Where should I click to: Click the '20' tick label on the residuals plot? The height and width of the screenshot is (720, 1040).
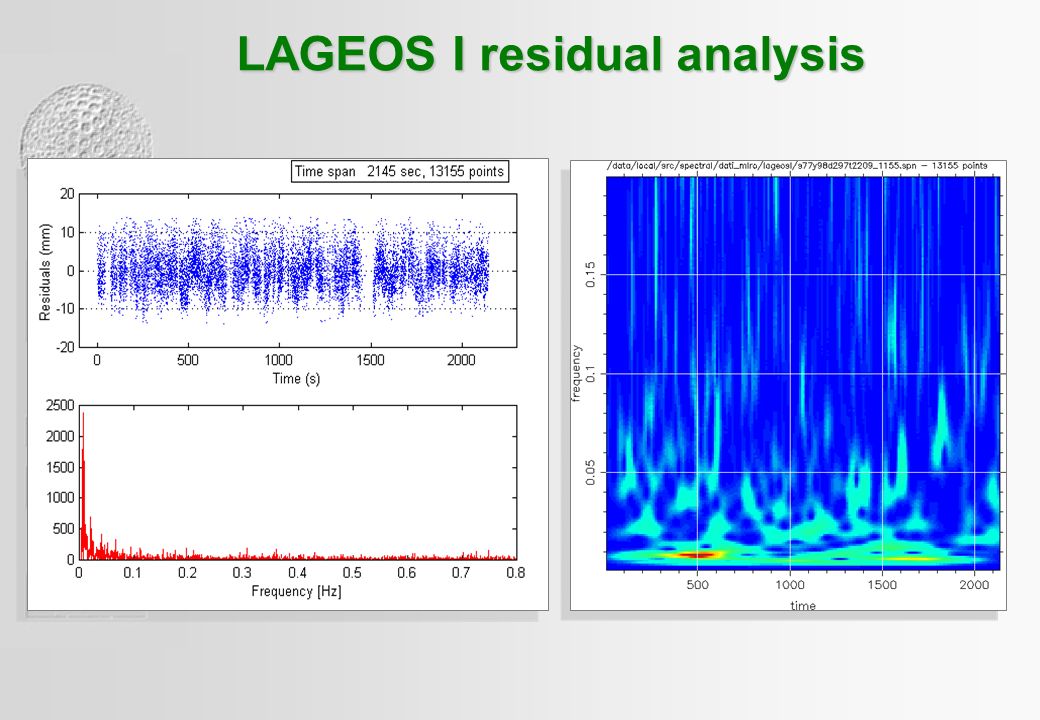tap(68, 194)
